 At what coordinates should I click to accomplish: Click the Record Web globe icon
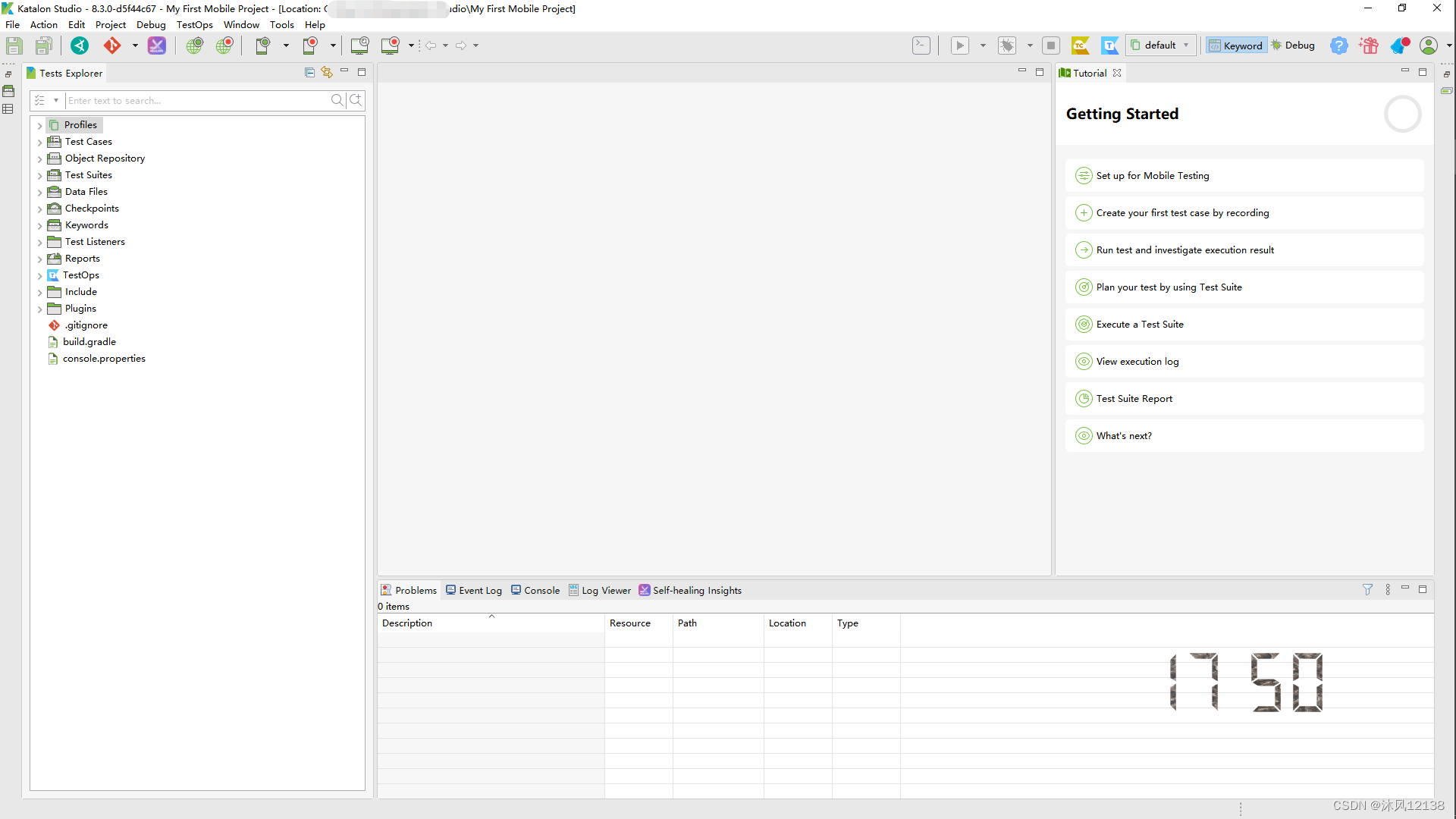click(x=224, y=45)
